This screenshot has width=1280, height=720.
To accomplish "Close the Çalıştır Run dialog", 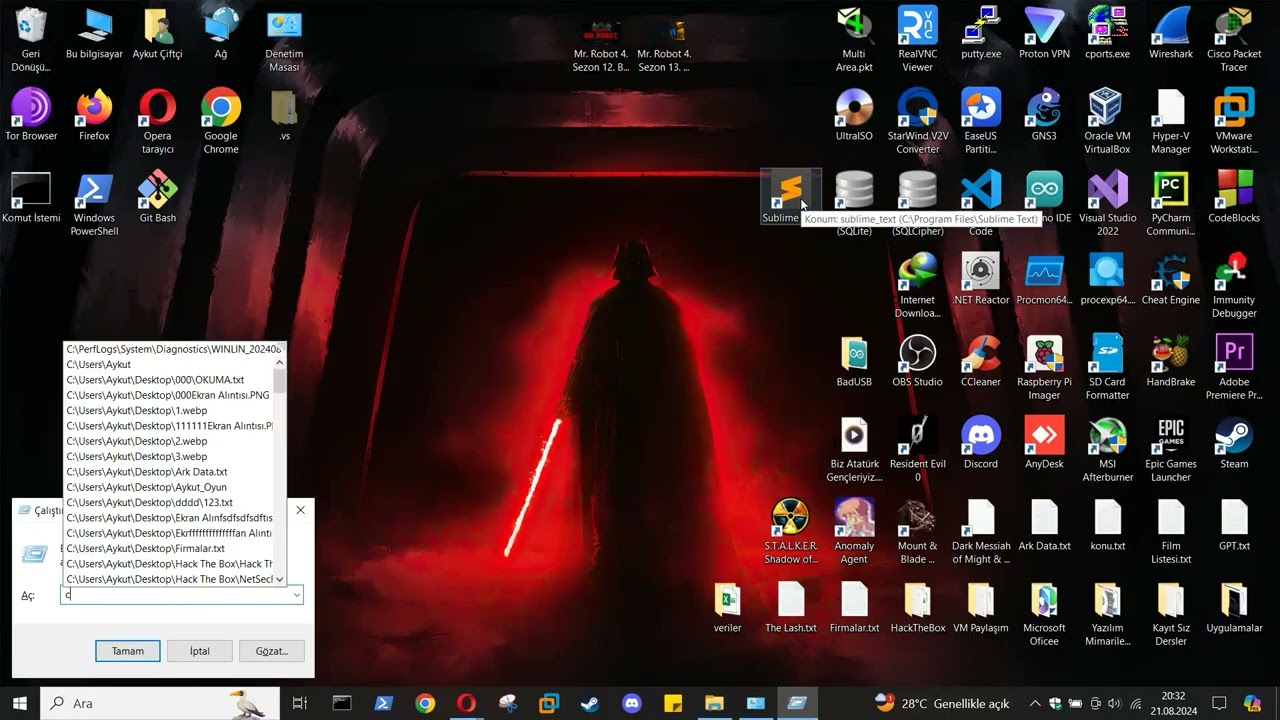I will (x=300, y=510).
